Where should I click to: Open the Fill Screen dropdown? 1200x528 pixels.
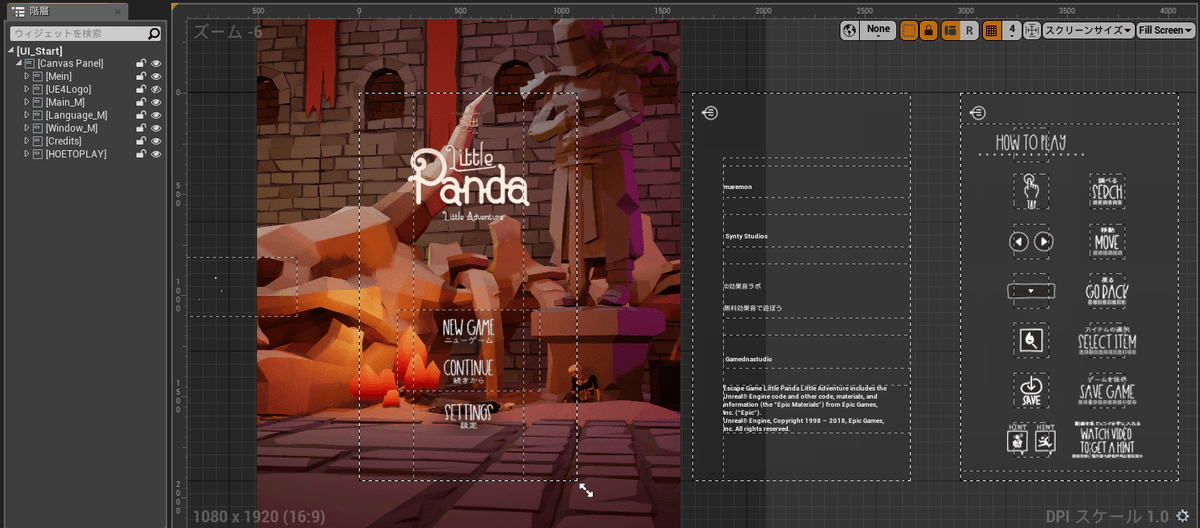pos(1166,31)
